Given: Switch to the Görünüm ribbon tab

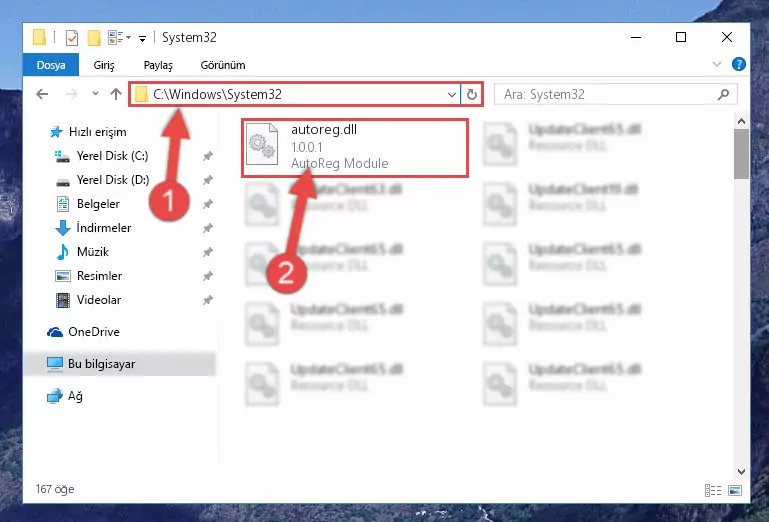Looking at the screenshot, I should point(223,65).
